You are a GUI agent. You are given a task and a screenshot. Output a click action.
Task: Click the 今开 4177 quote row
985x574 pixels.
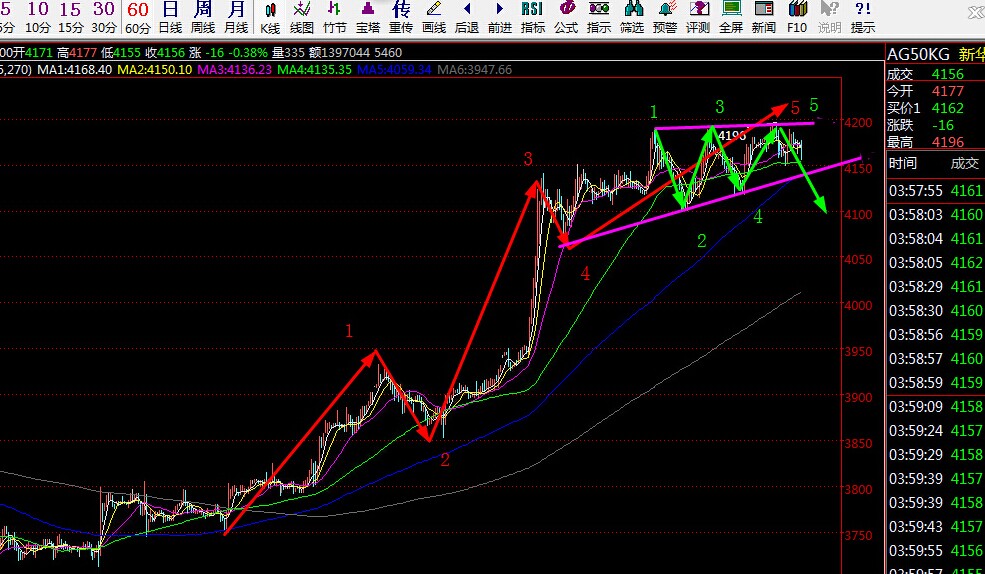935,91
